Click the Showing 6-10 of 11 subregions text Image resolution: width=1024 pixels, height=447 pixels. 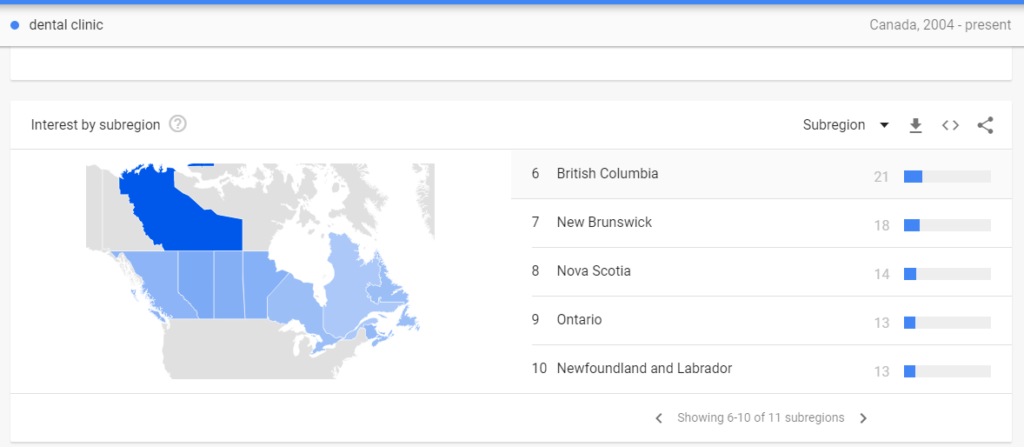pyautogui.click(x=760, y=418)
